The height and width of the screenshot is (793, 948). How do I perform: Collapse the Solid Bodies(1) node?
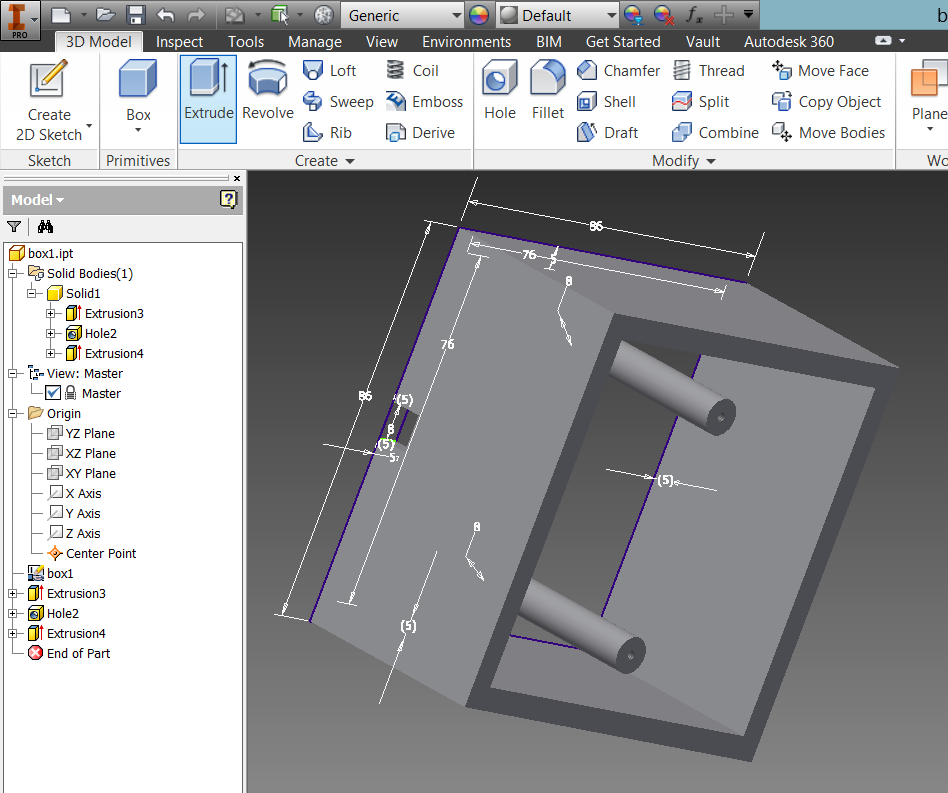coord(12,273)
